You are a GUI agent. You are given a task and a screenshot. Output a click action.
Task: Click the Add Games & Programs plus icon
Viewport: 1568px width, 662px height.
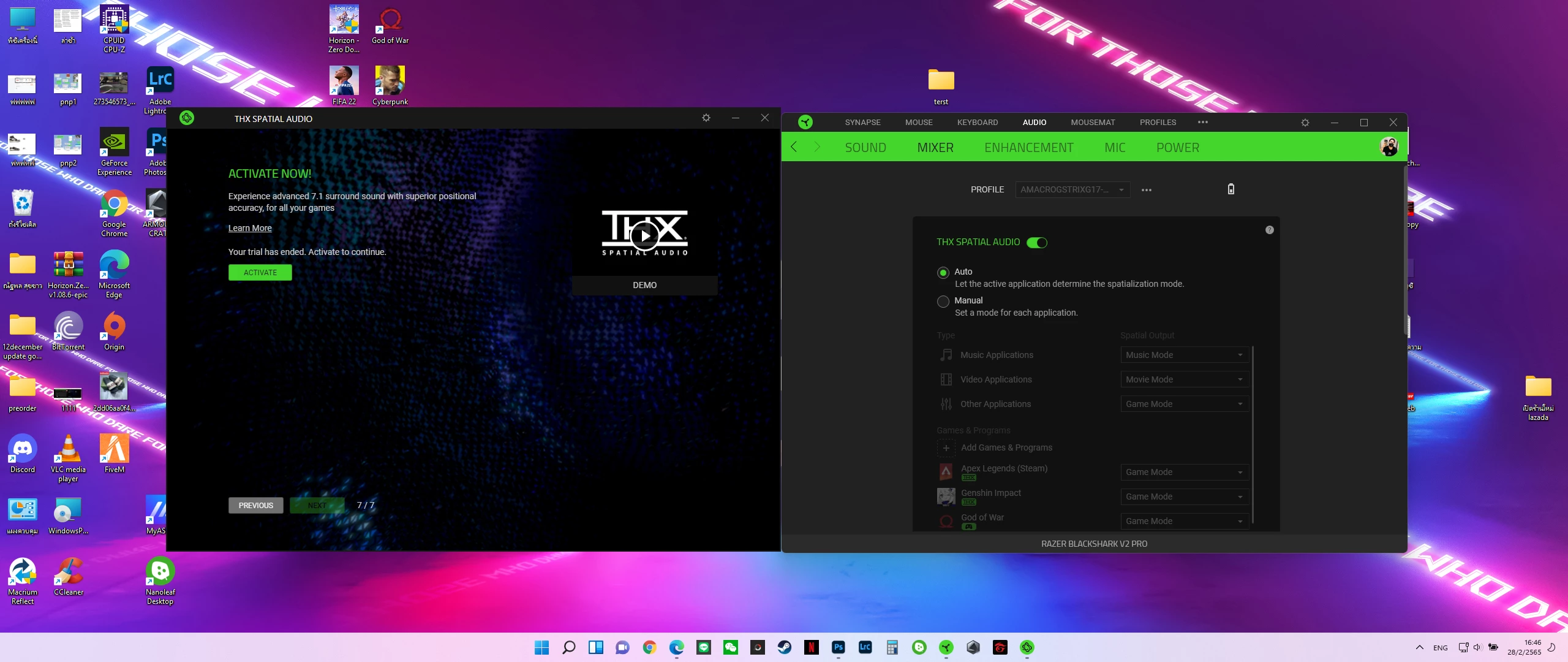tap(946, 448)
